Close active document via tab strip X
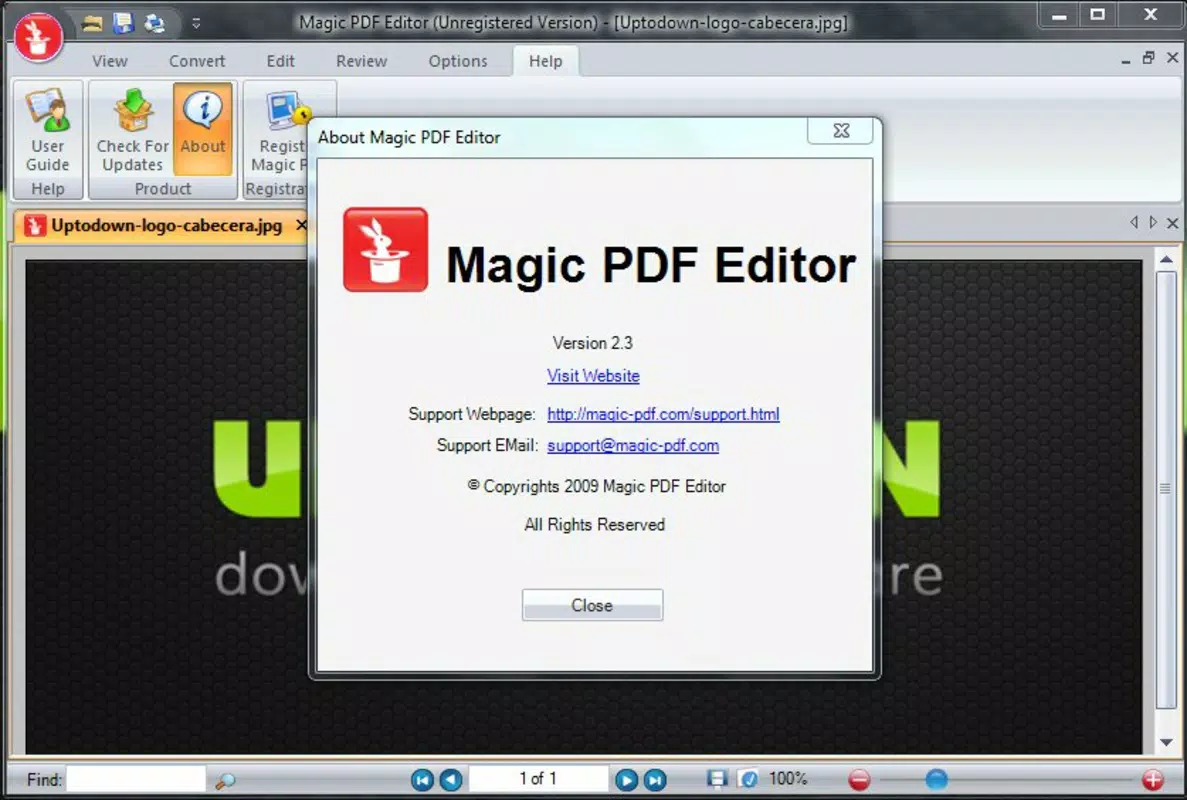Viewport: 1187px width, 800px height. tap(1173, 223)
